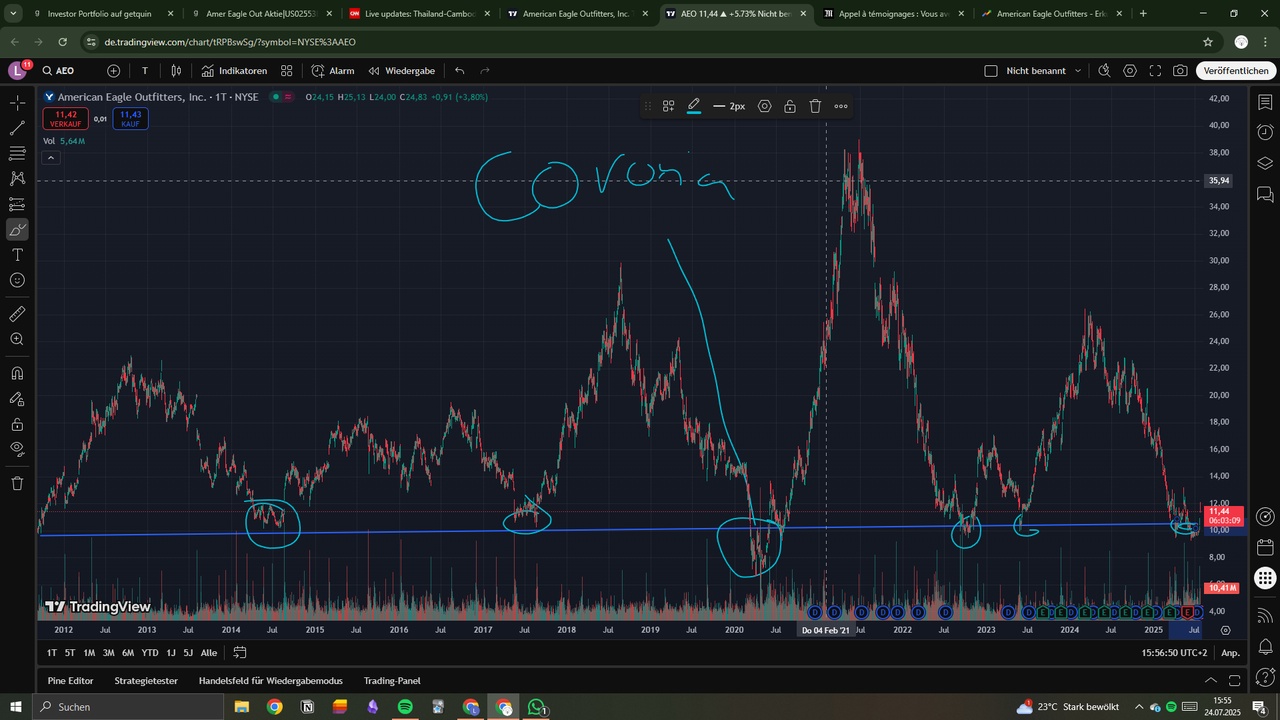Open the Fibonacci retracement tools
The width and height of the screenshot is (1280, 720).
[x=17, y=153]
